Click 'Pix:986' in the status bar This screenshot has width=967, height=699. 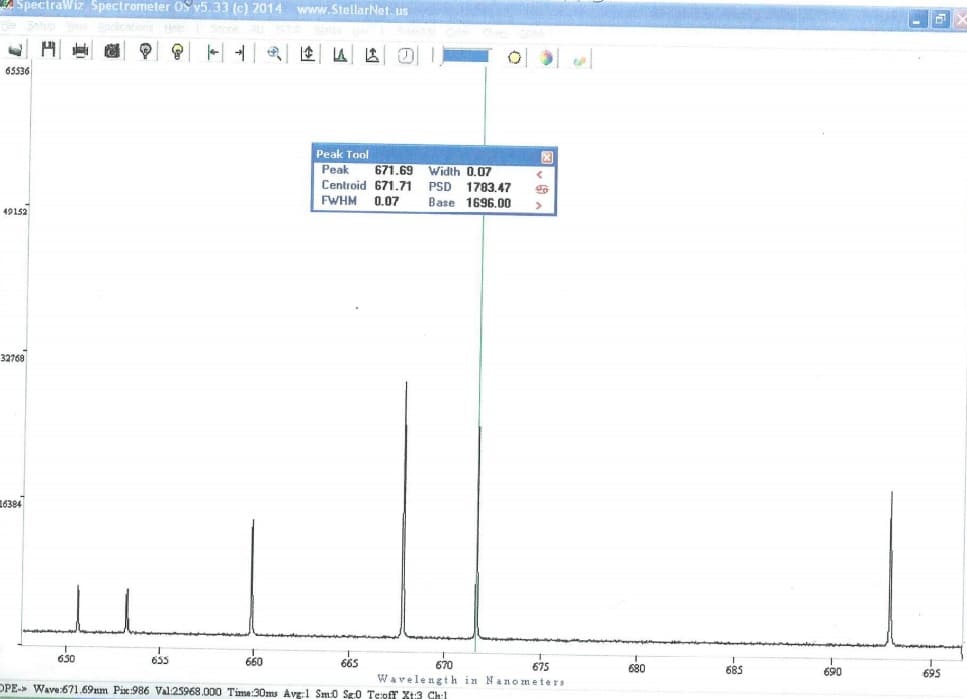point(131,690)
